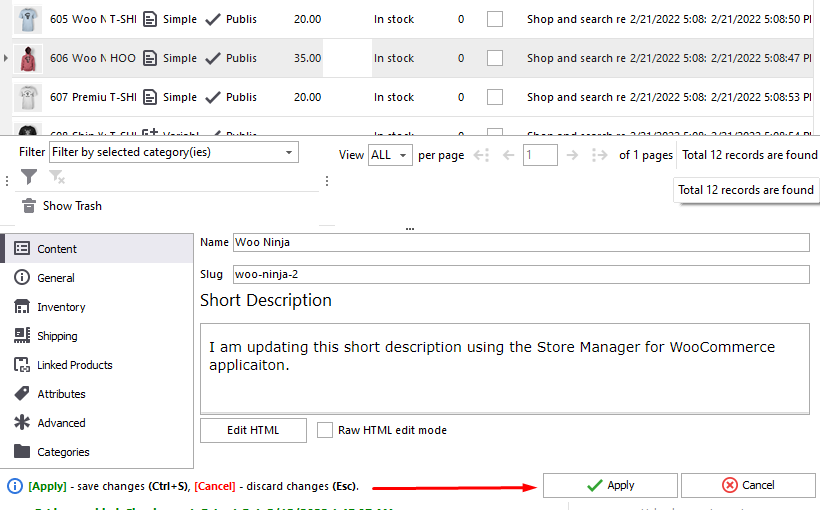820x510 pixels.
Task: Click In stock cell in row 607
Action: pos(394,97)
